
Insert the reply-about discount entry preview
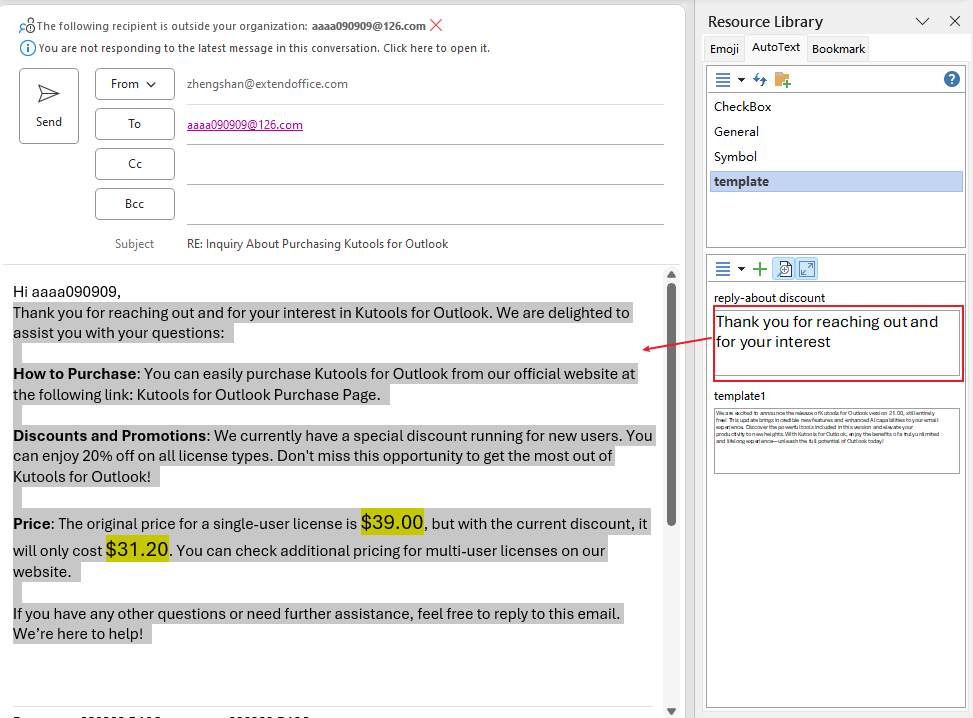coord(836,343)
